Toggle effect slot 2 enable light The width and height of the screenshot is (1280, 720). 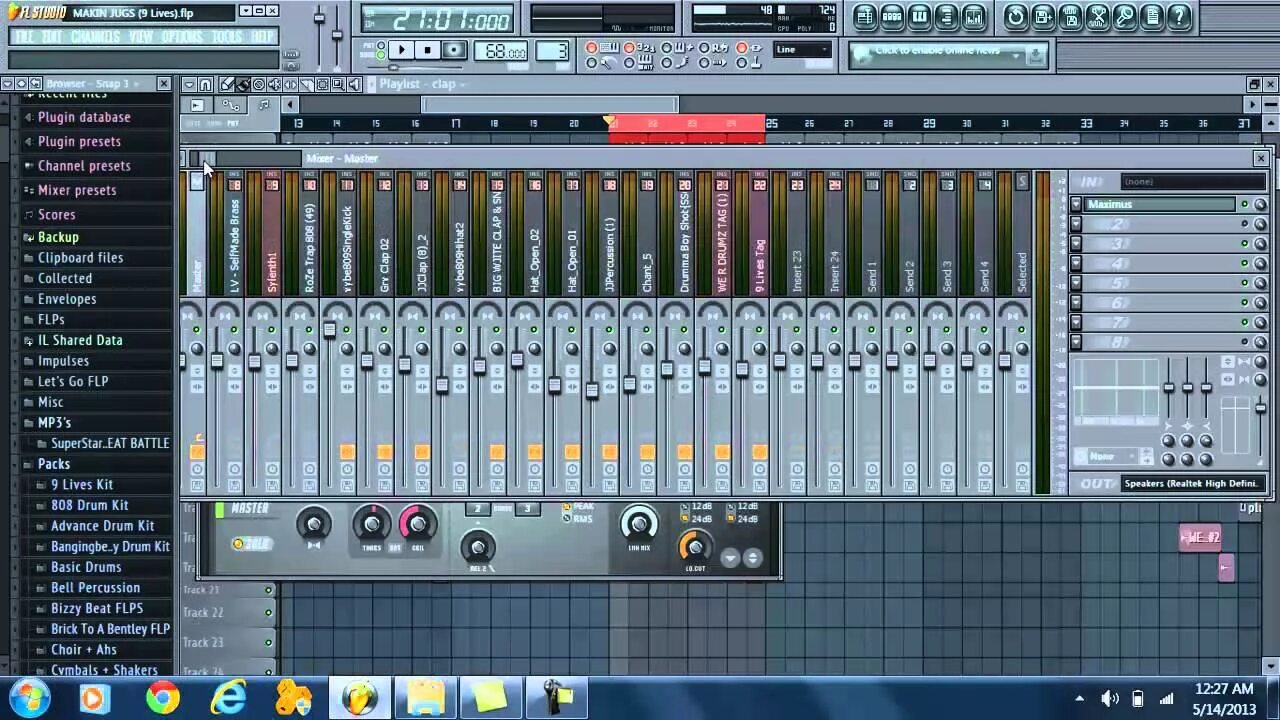(1245, 224)
